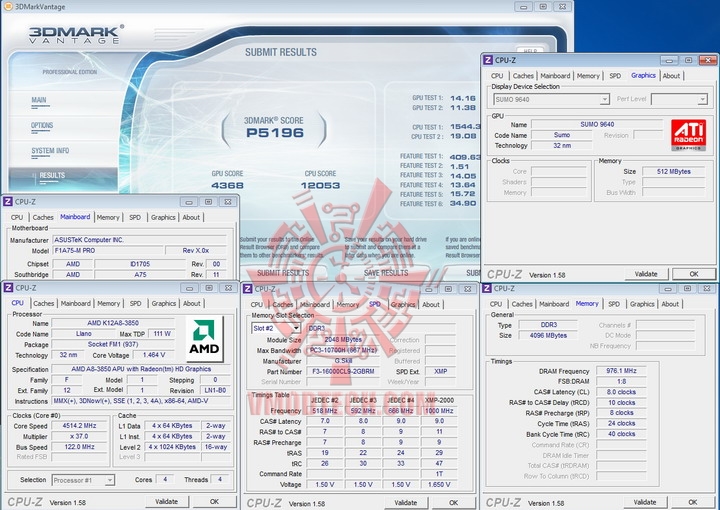Click the Southbridge A75 value

pyautogui.click(x=140, y=275)
